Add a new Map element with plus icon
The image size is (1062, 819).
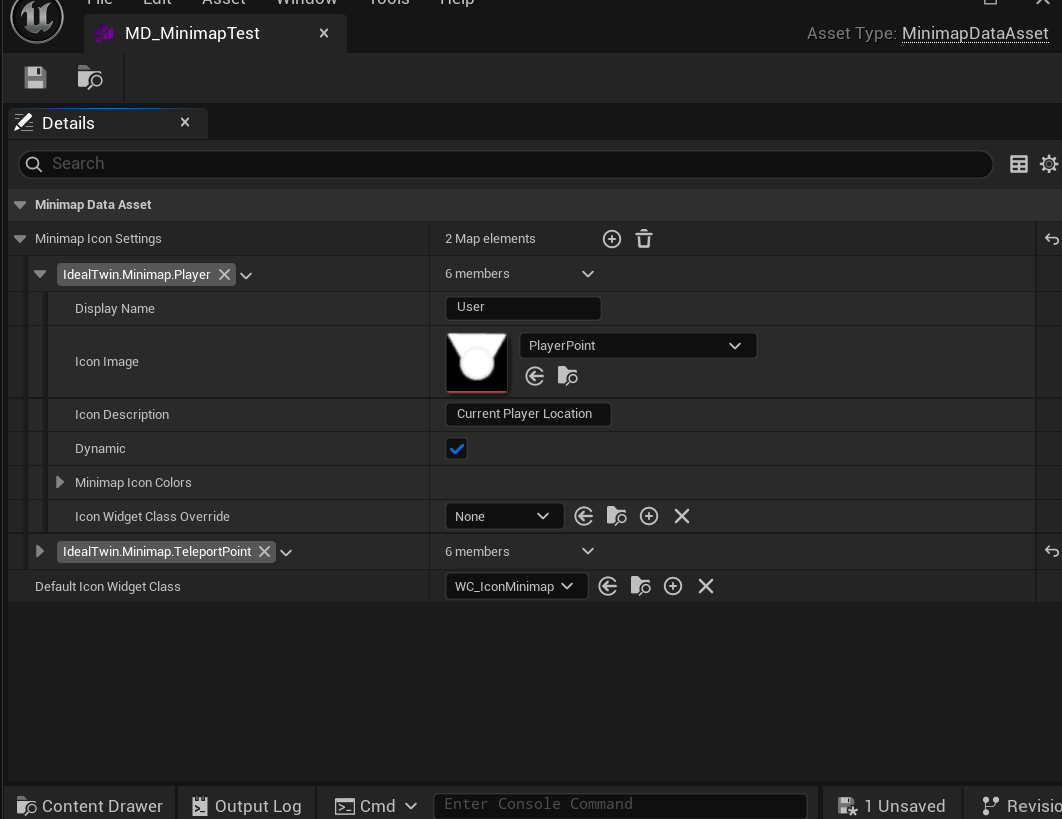[x=612, y=239]
